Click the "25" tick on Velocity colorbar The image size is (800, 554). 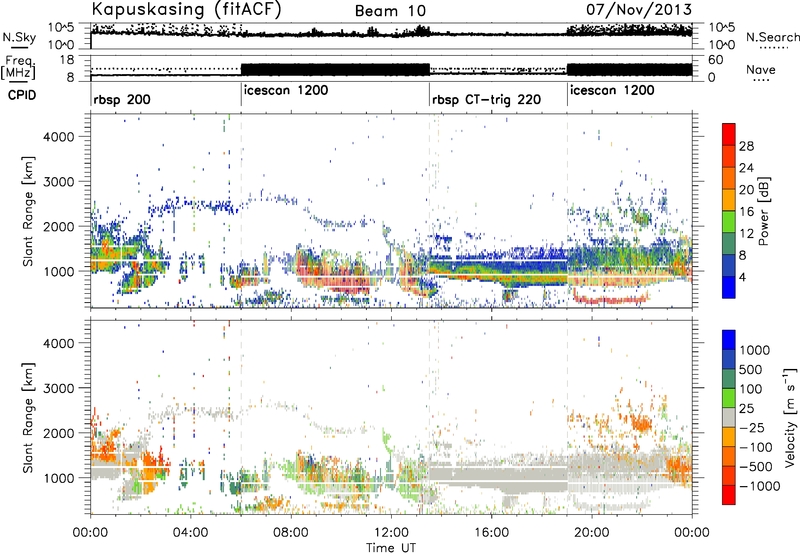747,408
